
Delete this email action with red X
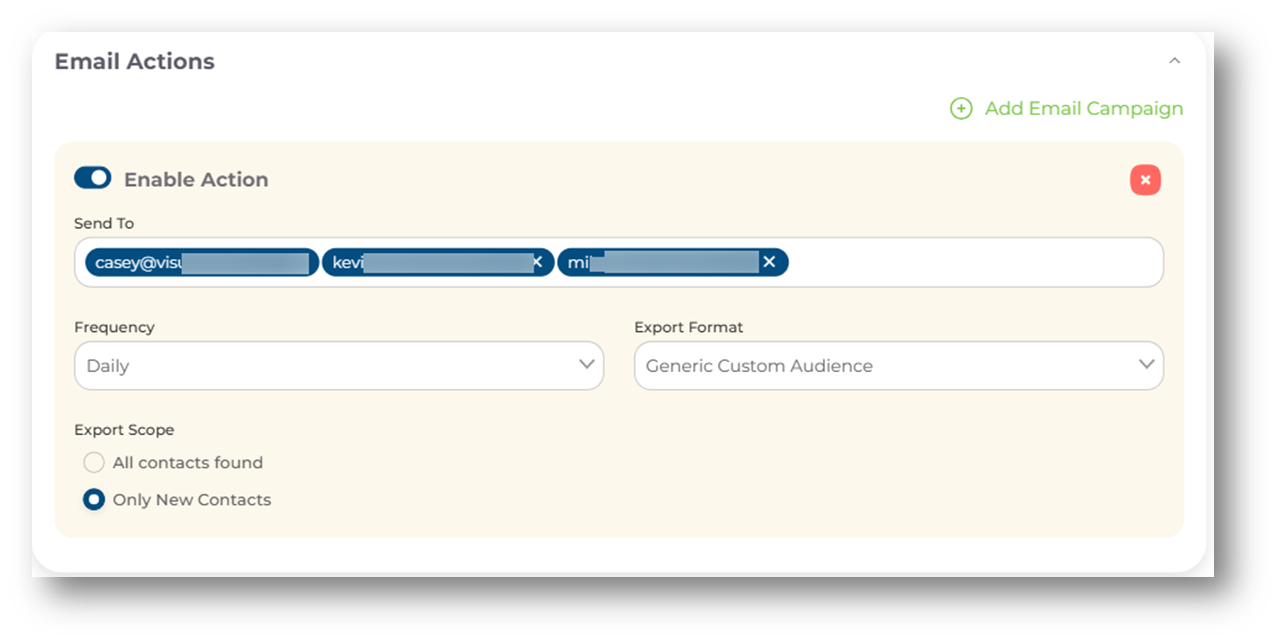click(1145, 180)
